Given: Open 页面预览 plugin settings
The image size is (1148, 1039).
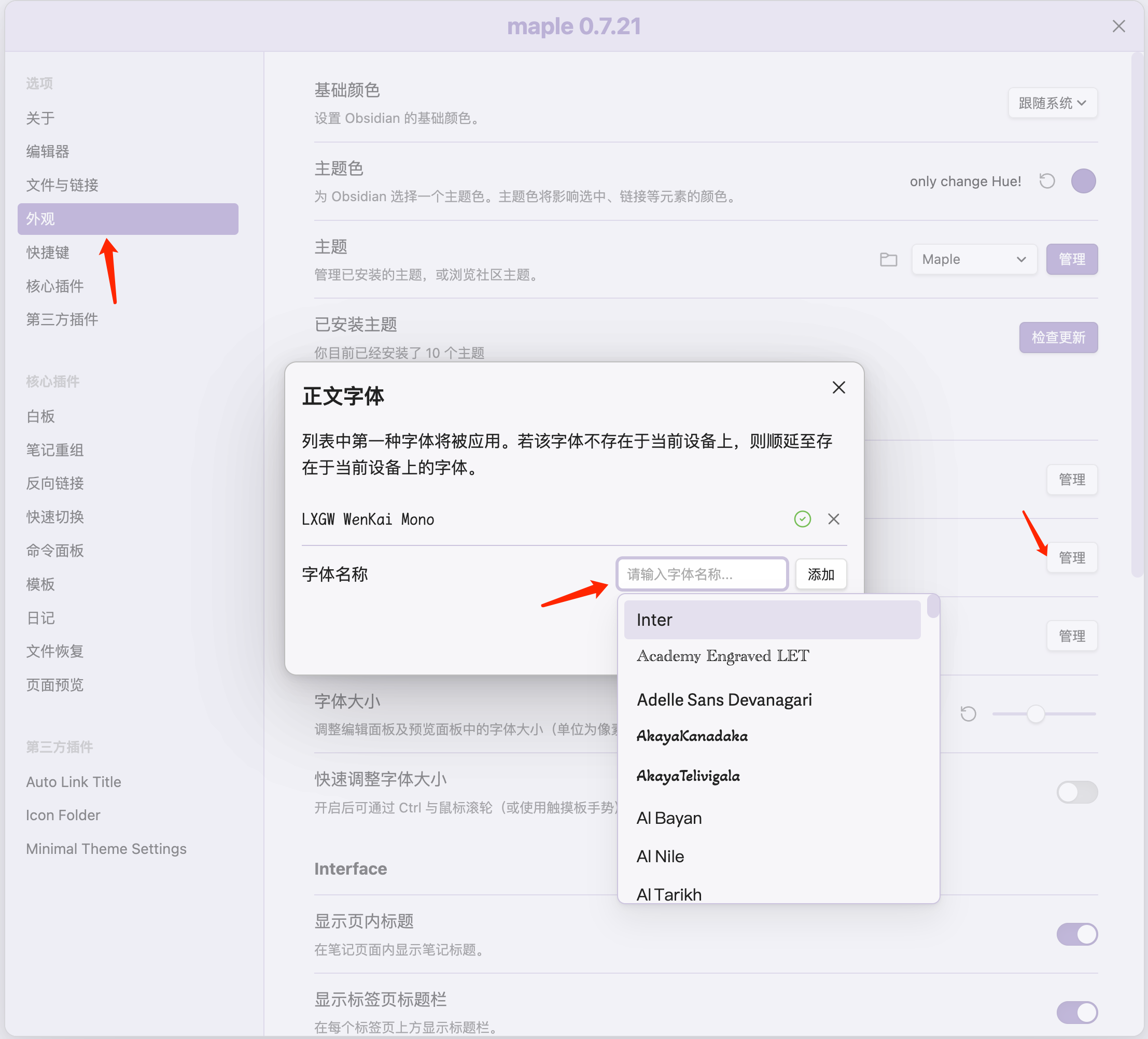Looking at the screenshot, I should point(128,684).
